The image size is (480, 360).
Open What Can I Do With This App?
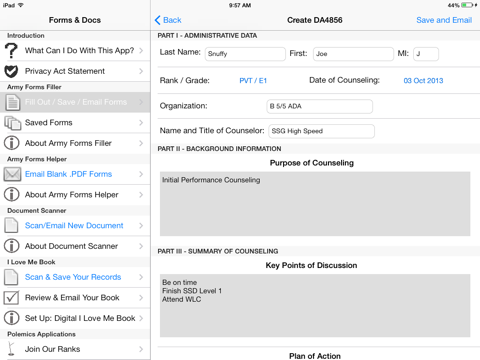coord(75,51)
